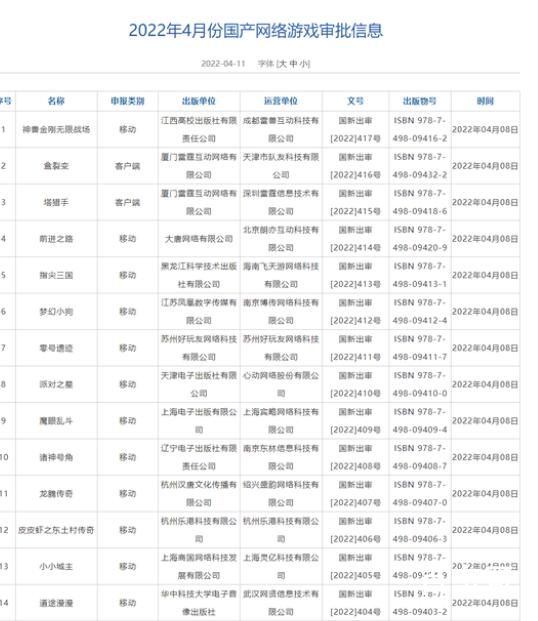538x621 pixels.
Task: Click 移动 category in the 小小城主 row
Action: point(128,566)
